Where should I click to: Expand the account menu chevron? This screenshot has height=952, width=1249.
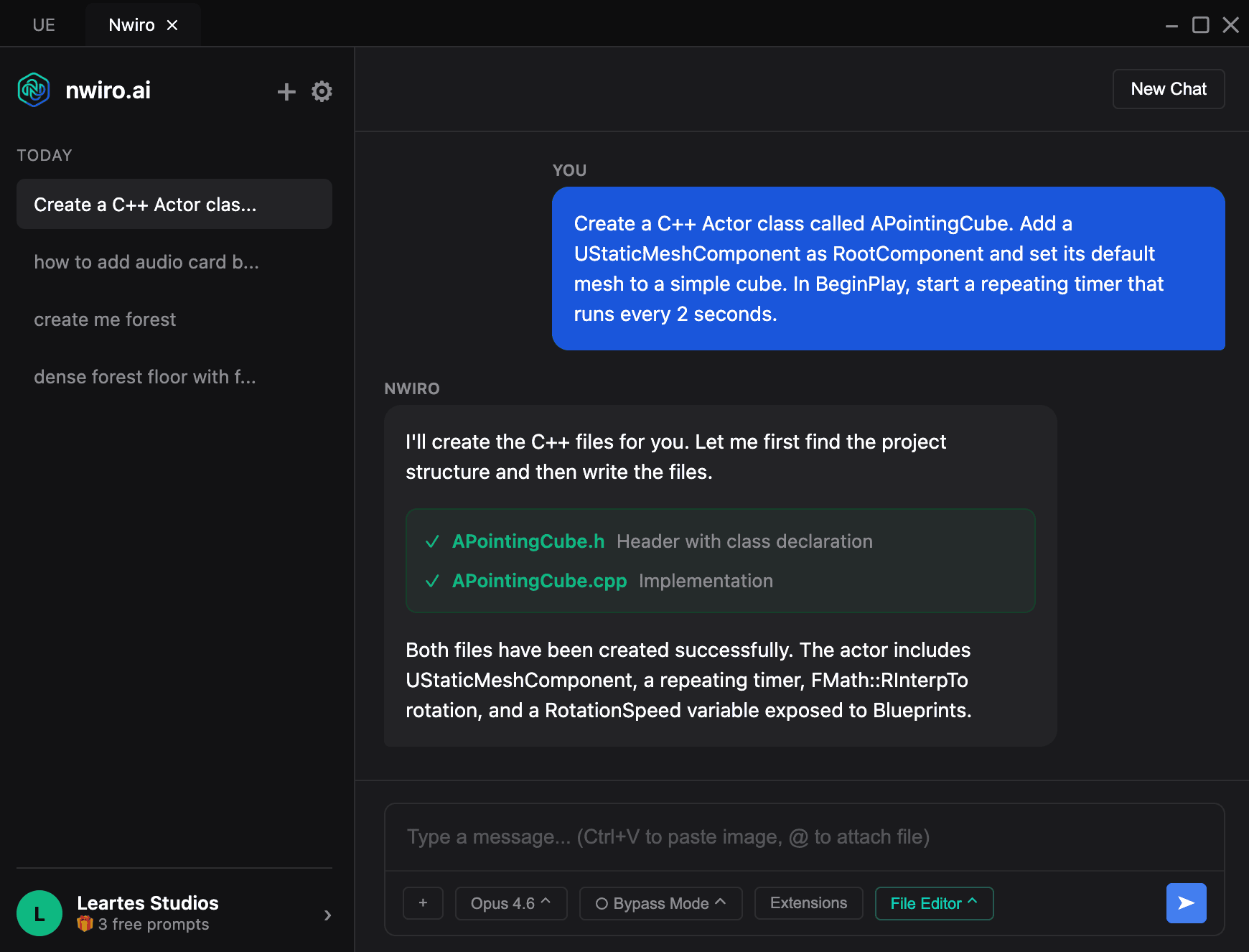pyautogui.click(x=327, y=915)
